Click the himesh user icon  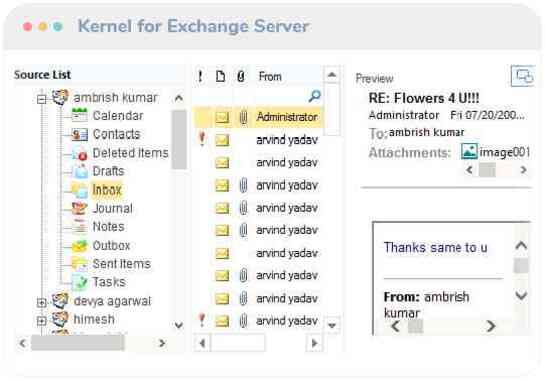(x=60, y=319)
